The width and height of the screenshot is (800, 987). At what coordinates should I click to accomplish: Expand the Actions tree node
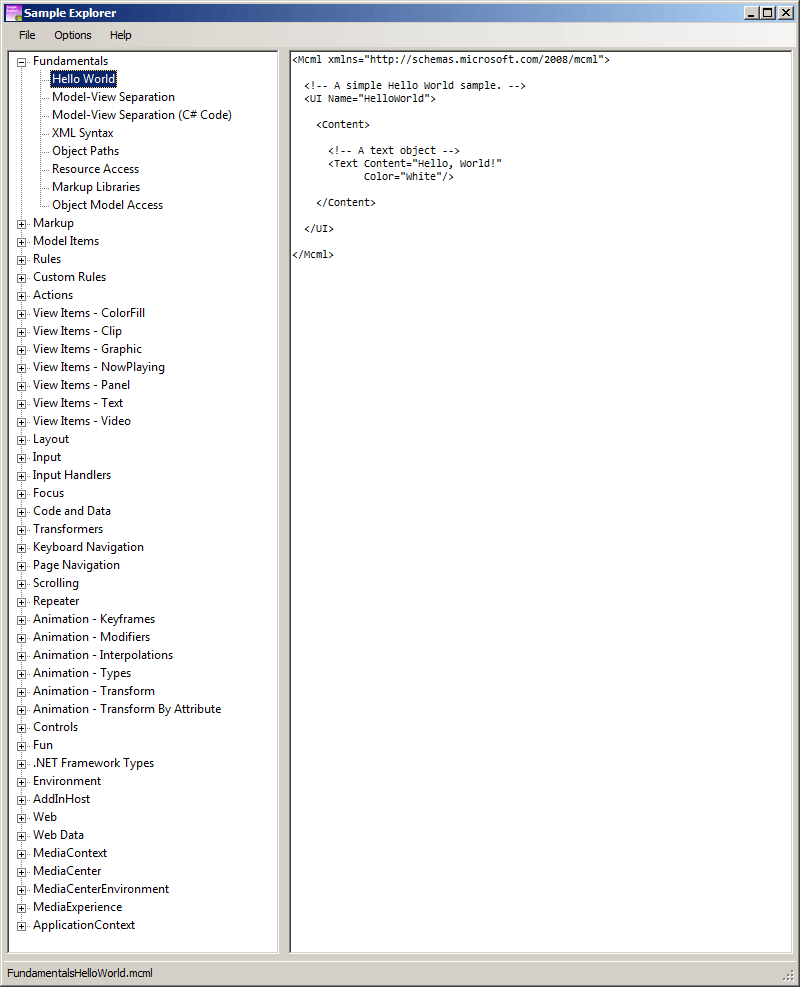click(x=21, y=296)
